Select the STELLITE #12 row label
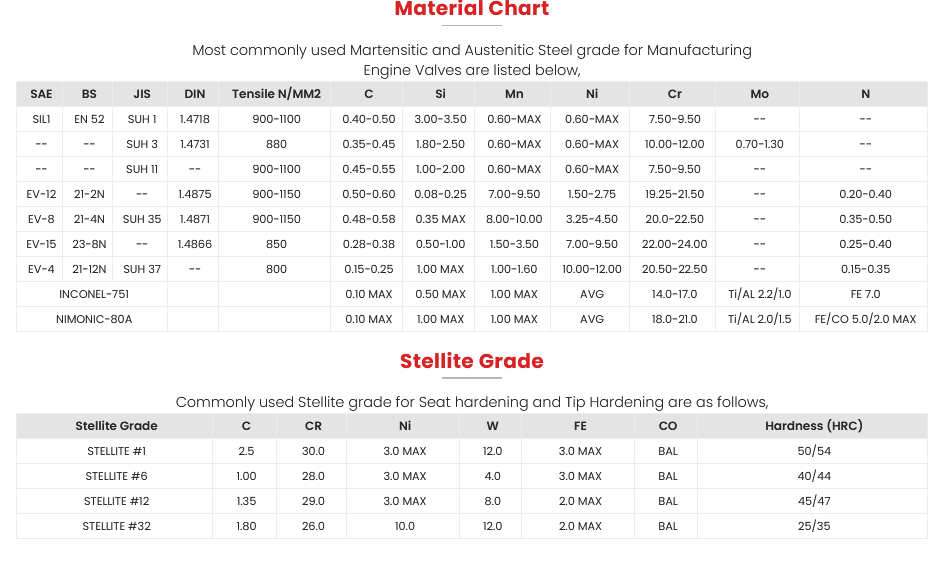Image resolution: width=936 pixels, height=561 pixels. click(117, 501)
